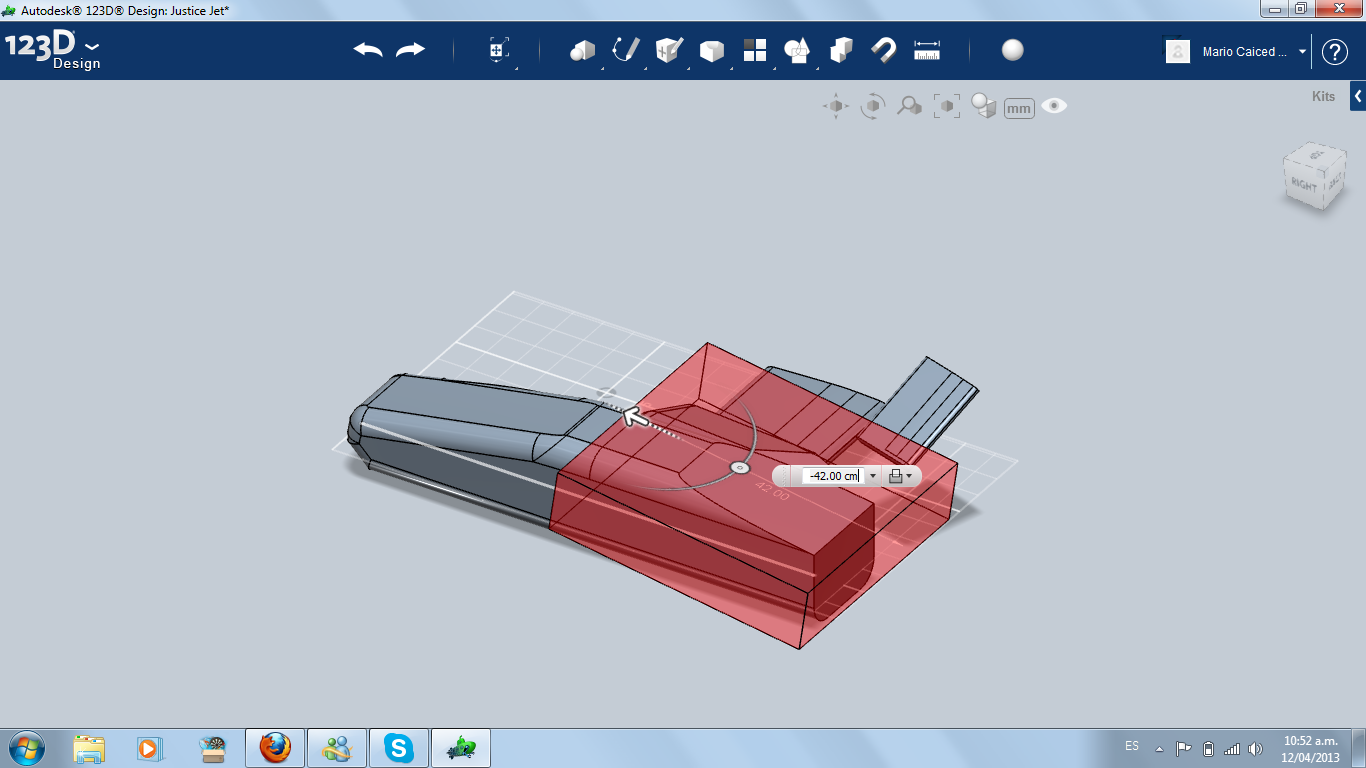Click the 123D Design taskbar button
Screen dimensions: 1366x768
pos(461,748)
